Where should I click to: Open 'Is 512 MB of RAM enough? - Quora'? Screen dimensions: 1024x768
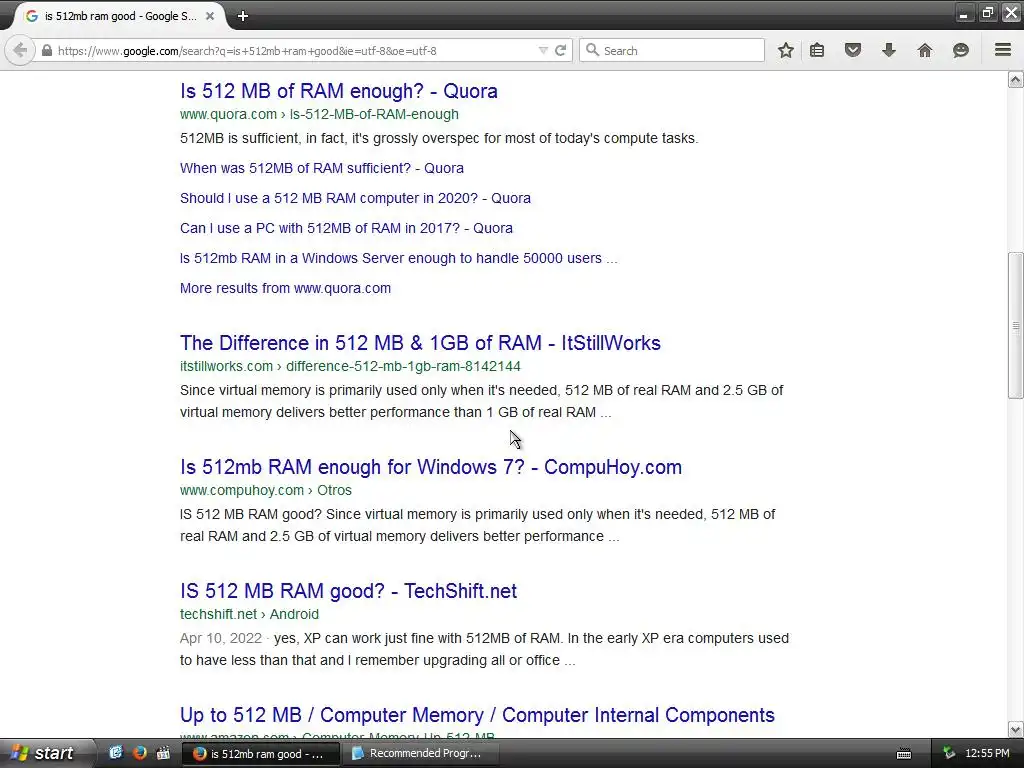coord(338,91)
